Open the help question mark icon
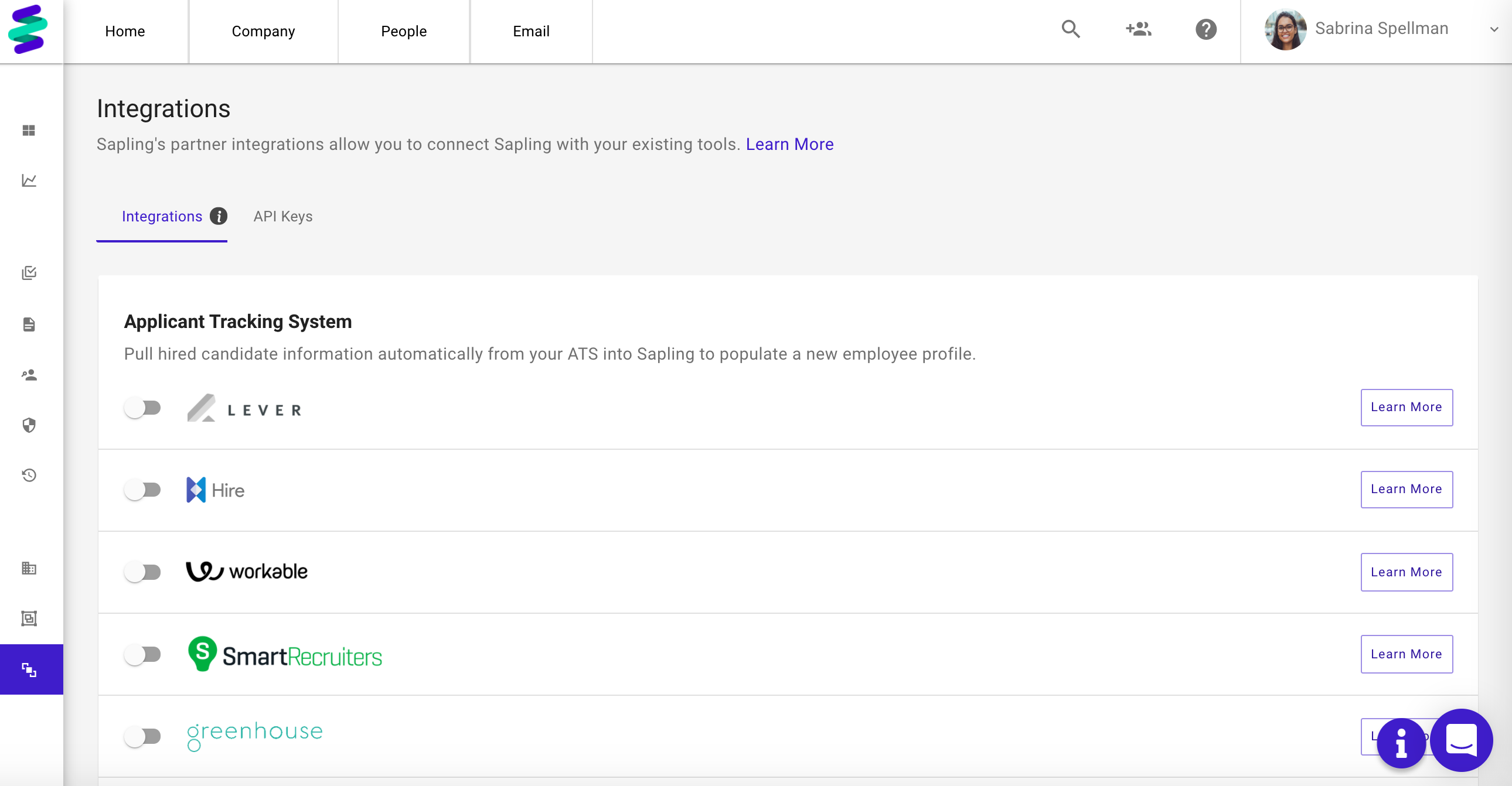Viewport: 1512px width, 786px height. click(x=1205, y=29)
